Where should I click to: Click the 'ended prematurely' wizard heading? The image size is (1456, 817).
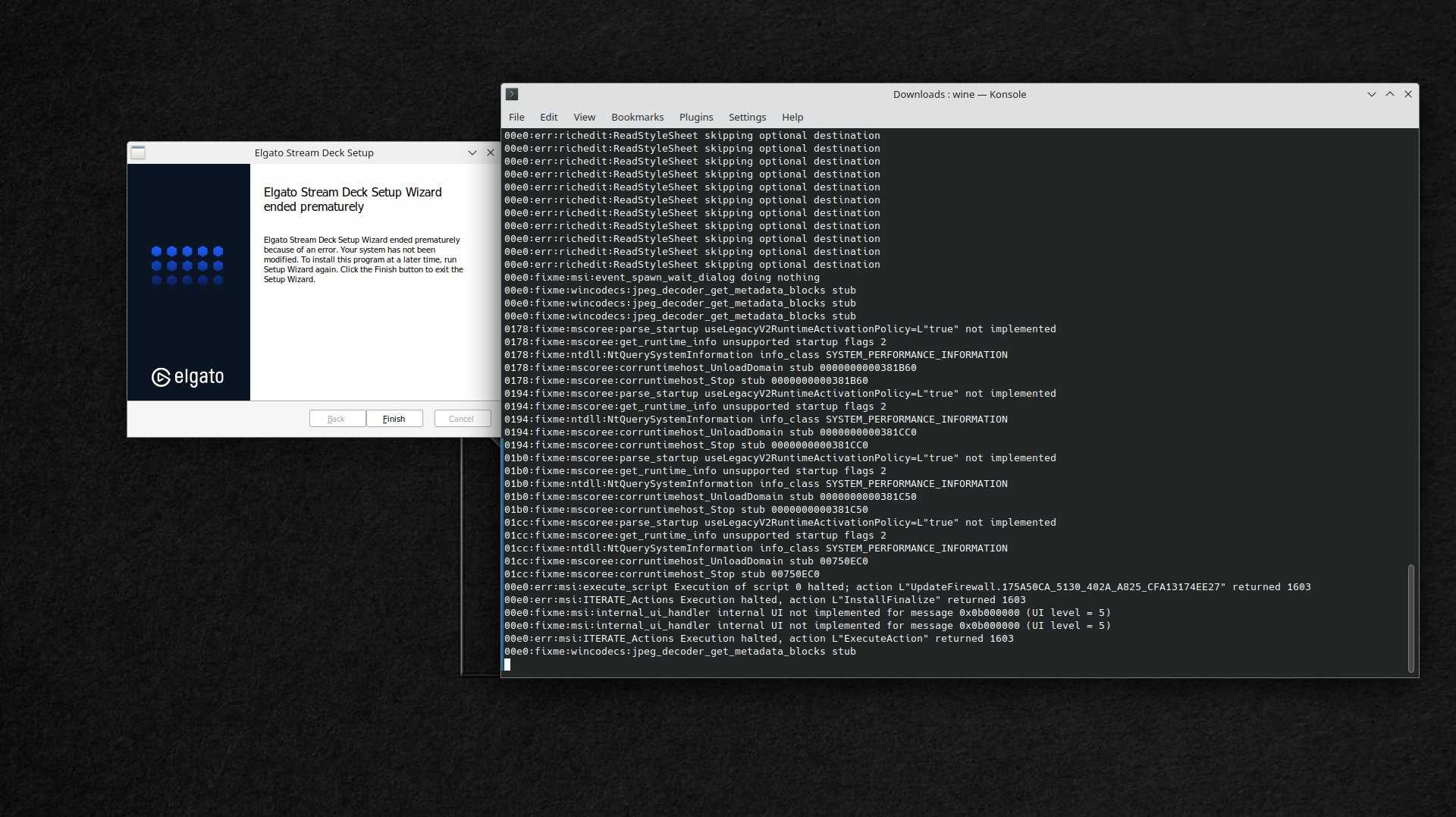[x=353, y=200]
